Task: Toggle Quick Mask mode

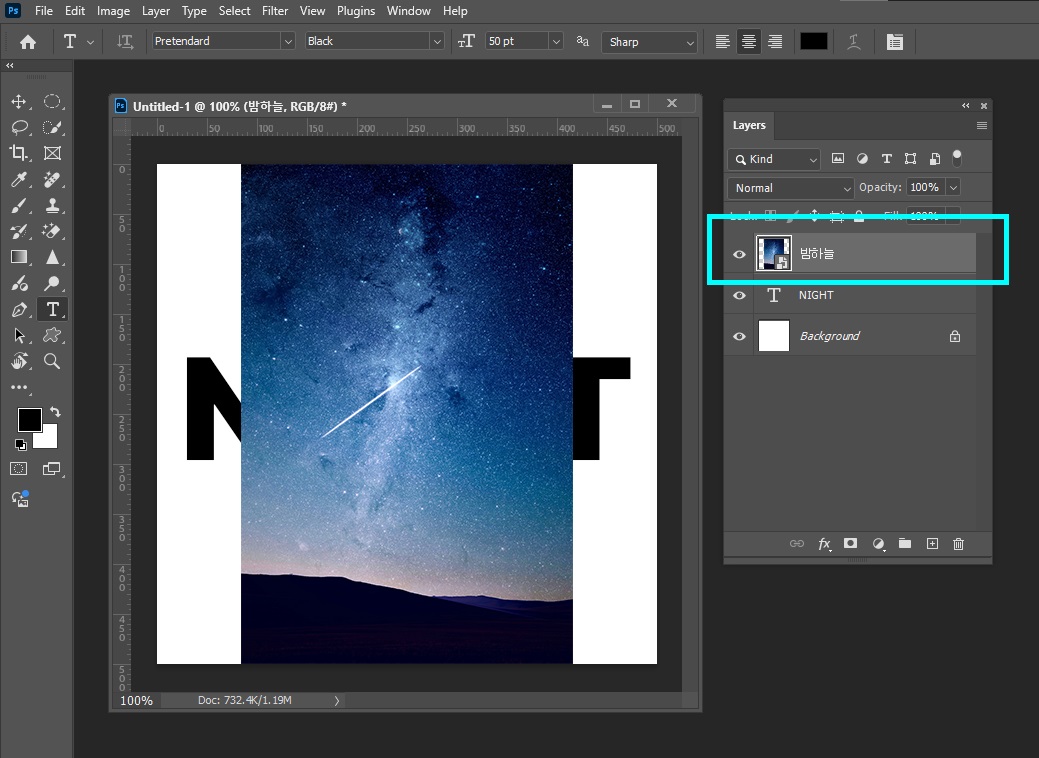Action: (19, 469)
